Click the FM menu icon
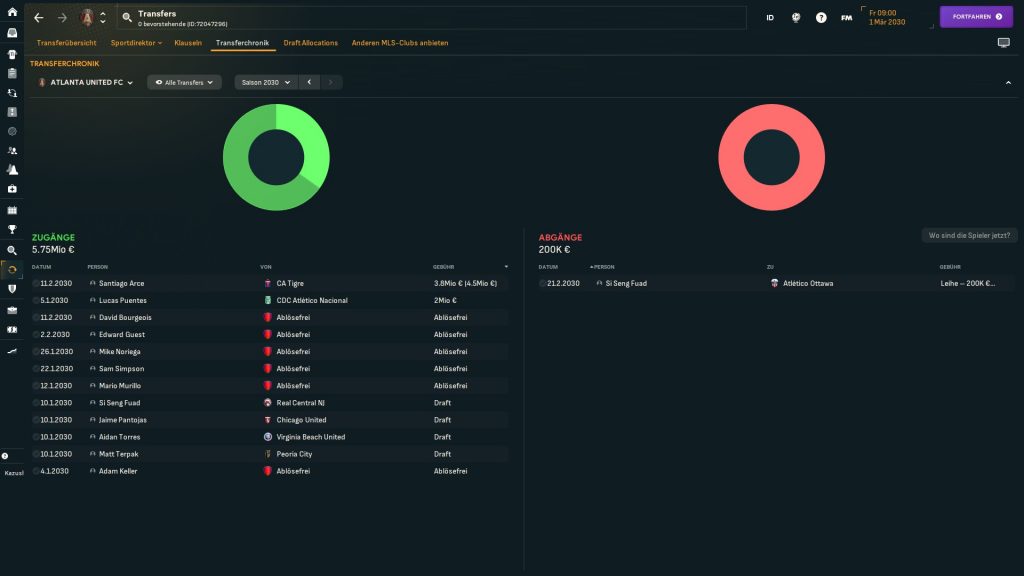The height and width of the screenshot is (576, 1024). tap(847, 18)
